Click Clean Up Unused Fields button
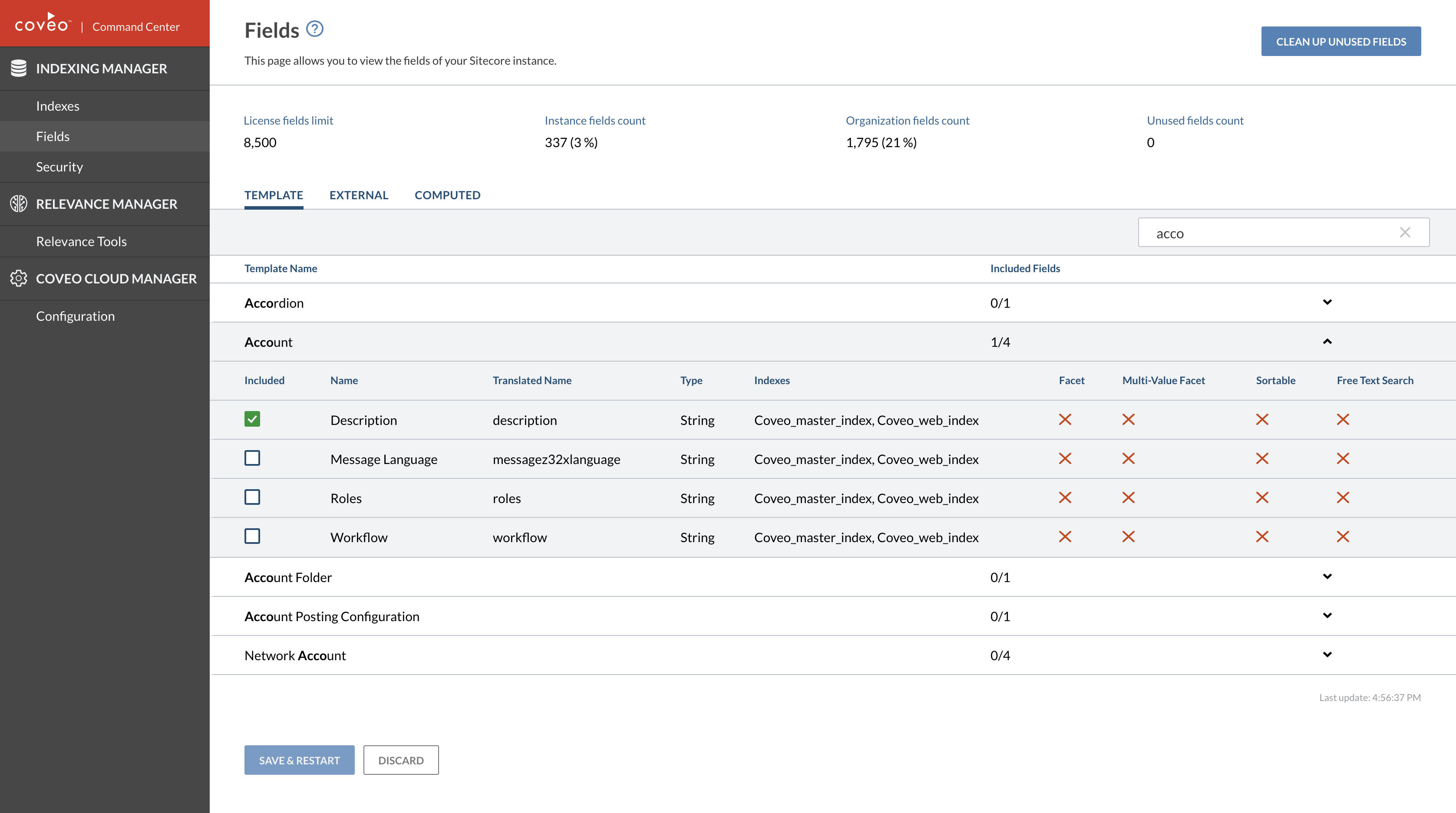 (1340, 42)
